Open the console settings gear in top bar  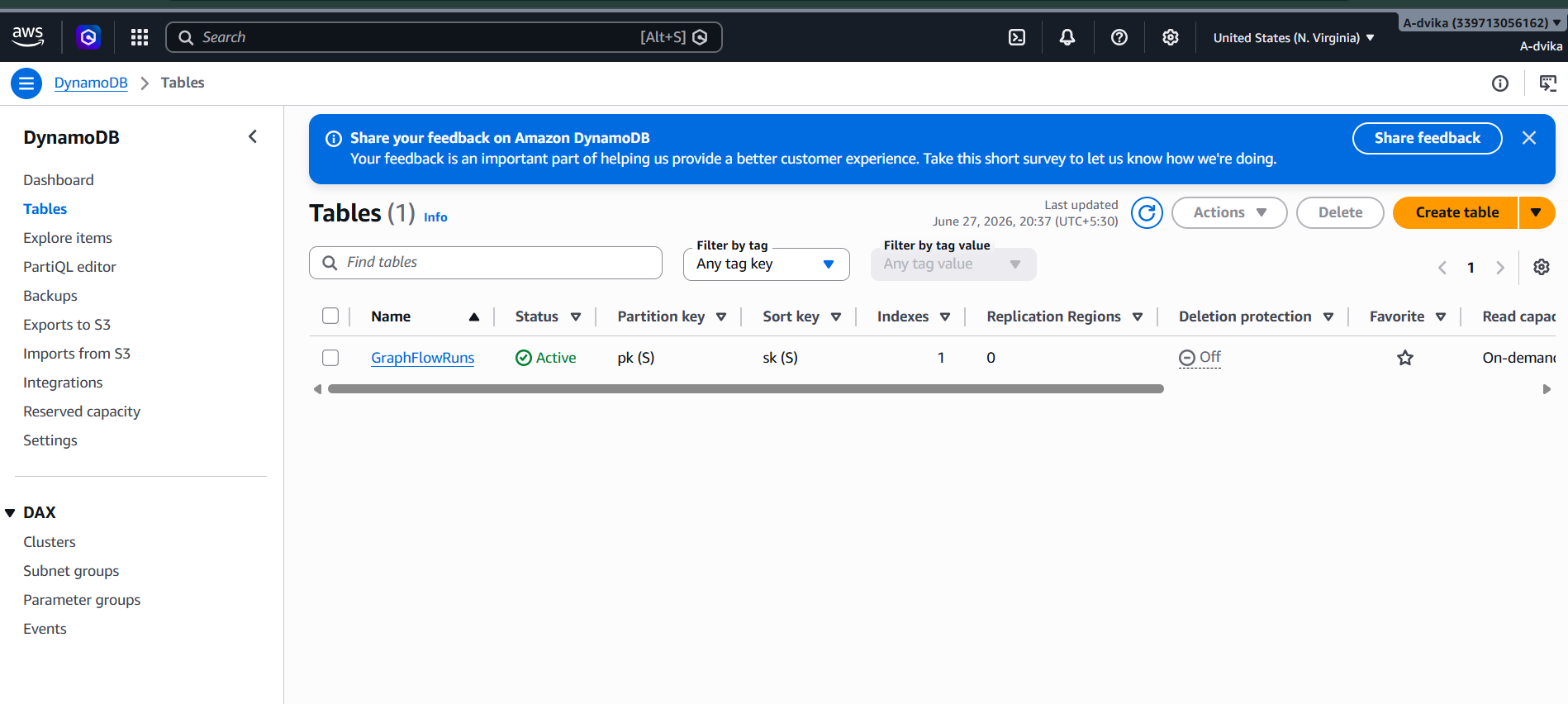[1171, 37]
